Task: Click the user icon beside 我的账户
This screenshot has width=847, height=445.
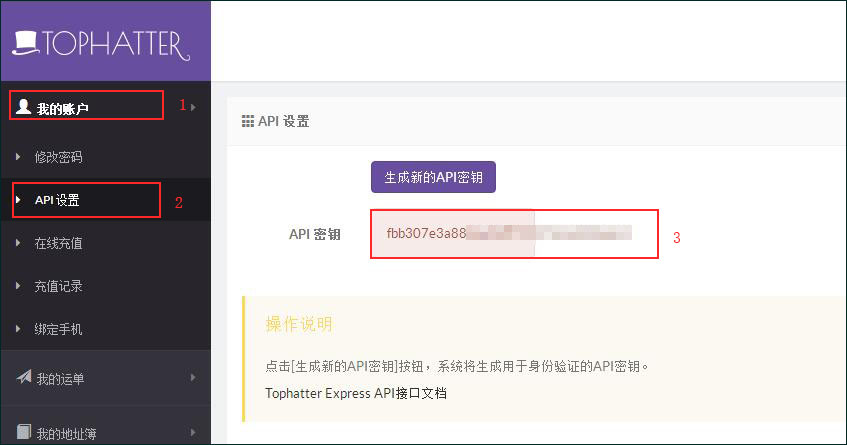Action: click(23, 106)
